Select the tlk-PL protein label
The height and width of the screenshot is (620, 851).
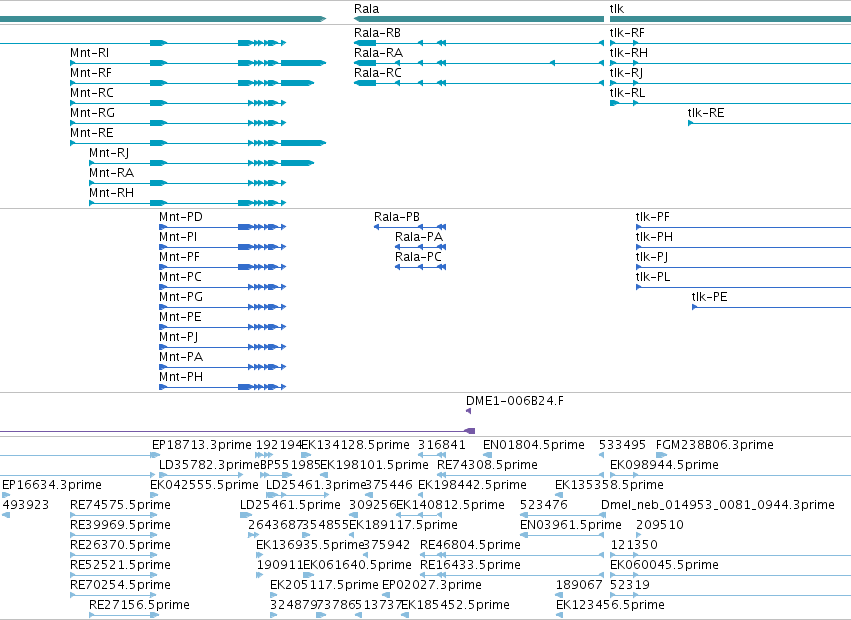pyautogui.click(x=653, y=277)
